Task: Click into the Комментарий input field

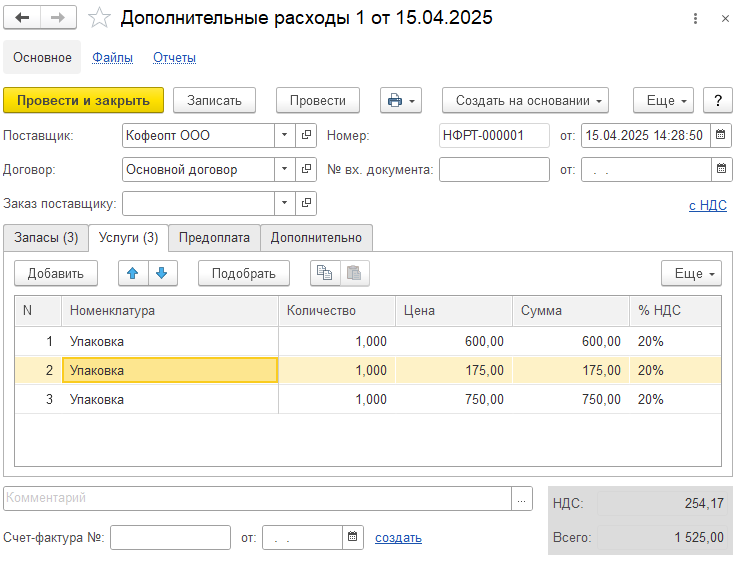Action: tap(257, 498)
